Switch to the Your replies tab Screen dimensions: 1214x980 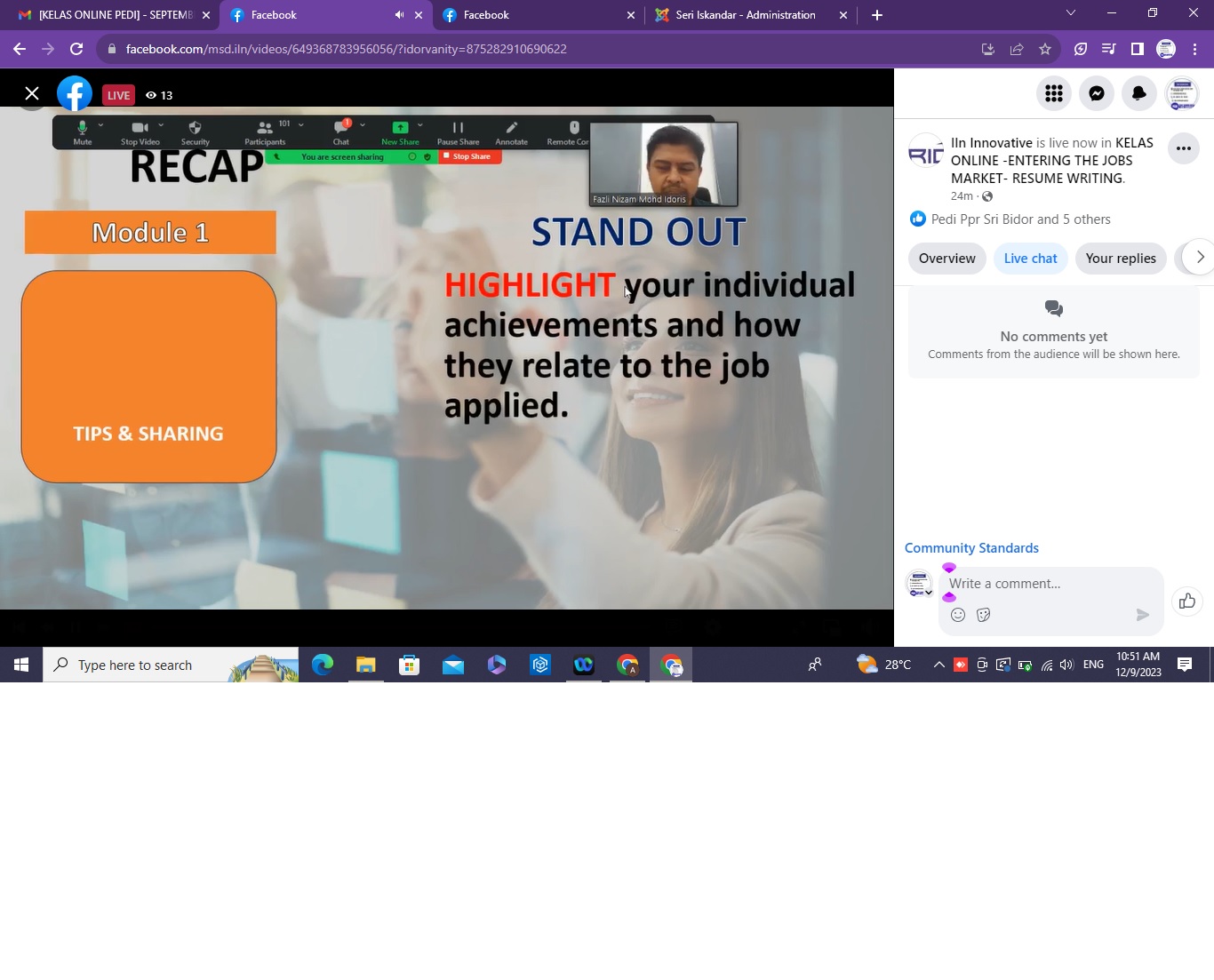tap(1120, 259)
